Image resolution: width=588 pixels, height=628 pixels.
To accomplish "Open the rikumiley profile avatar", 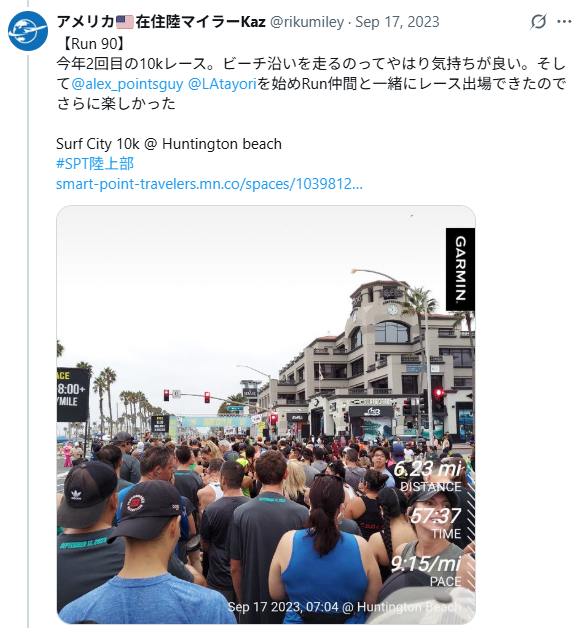I will 28,31.
